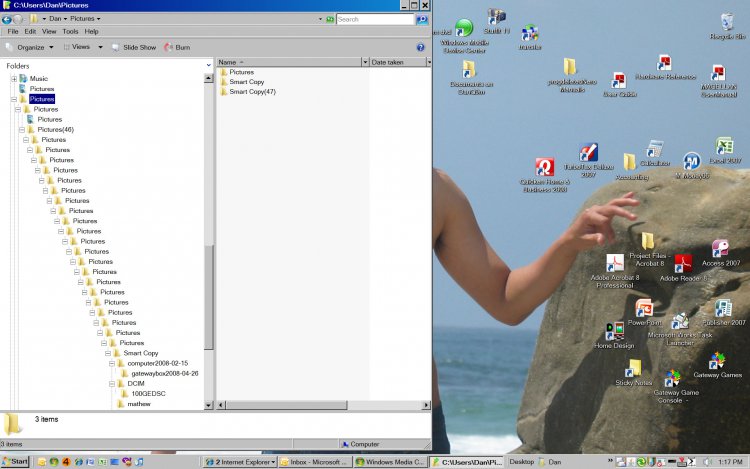The width and height of the screenshot is (750, 469).
Task: Open the View menu
Action: (x=49, y=32)
